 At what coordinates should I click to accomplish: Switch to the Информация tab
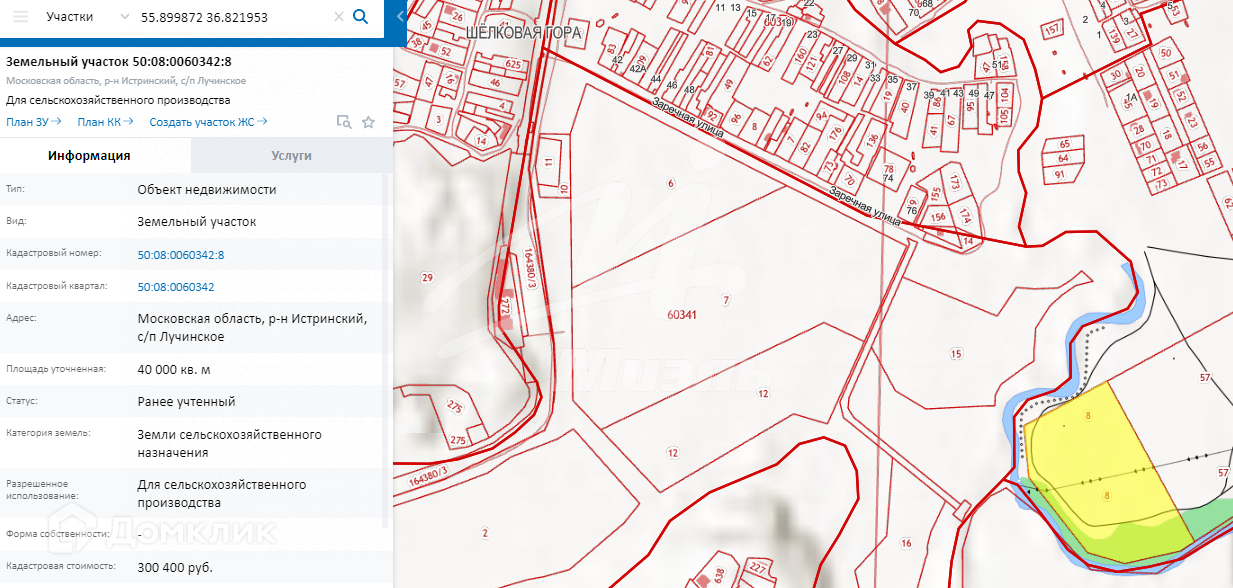(89, 156)
